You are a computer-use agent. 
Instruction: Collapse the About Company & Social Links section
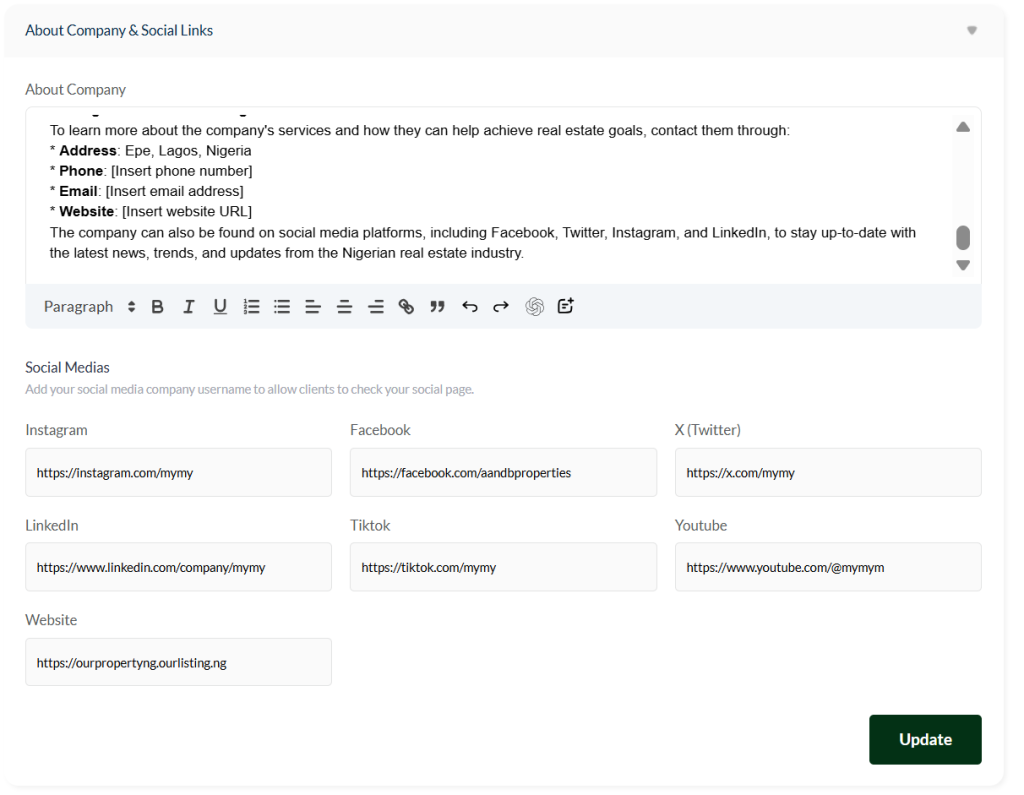click(971, 31)
